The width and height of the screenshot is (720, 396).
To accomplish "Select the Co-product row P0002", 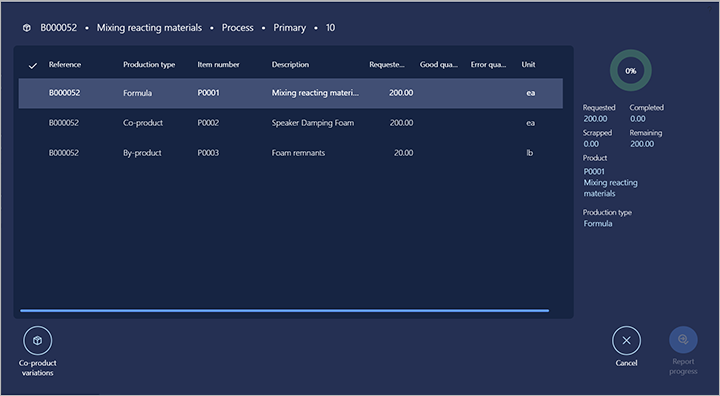I will pos(290,123).
